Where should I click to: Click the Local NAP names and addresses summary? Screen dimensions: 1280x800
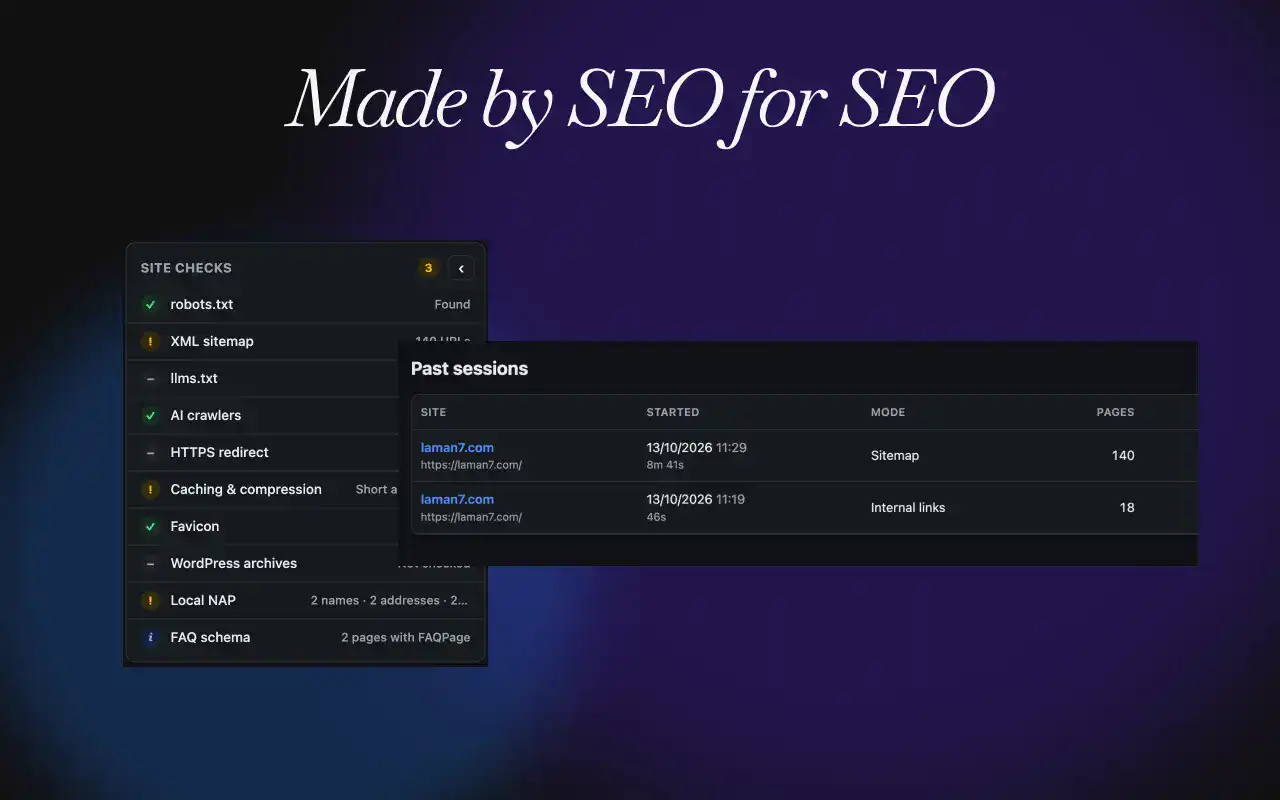[389, 600]
